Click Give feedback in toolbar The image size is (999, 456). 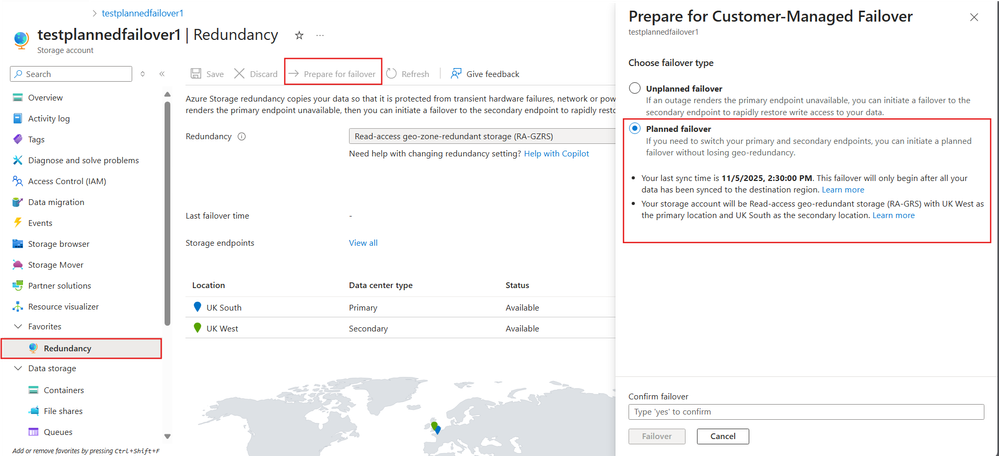(485, 74)
